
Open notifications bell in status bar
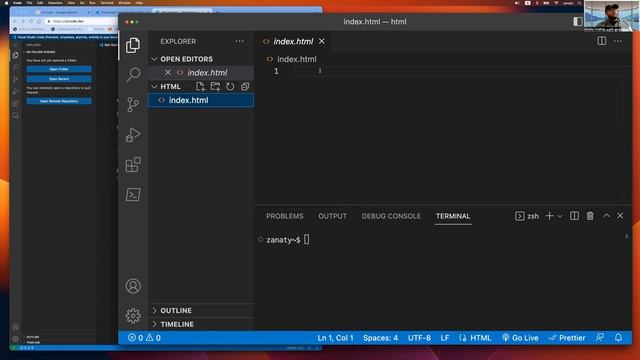(618, 338)
